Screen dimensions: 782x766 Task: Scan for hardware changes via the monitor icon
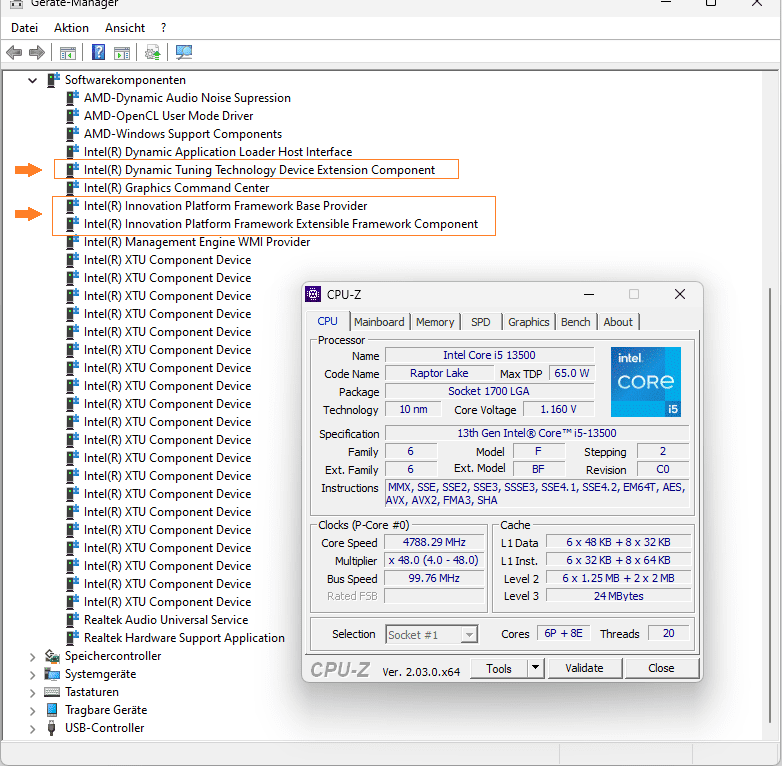click(x=184, y=52)
